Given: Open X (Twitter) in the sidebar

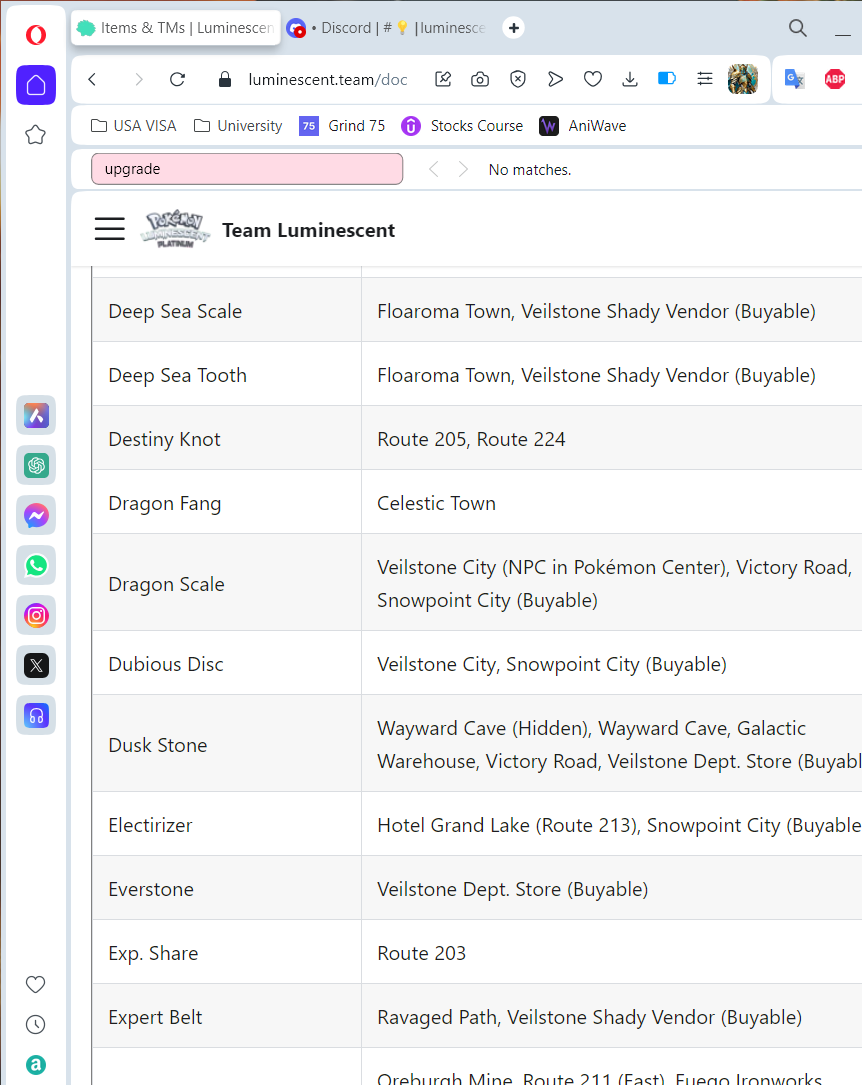Looking at the screenshot, I should click(x=36, y=666).
